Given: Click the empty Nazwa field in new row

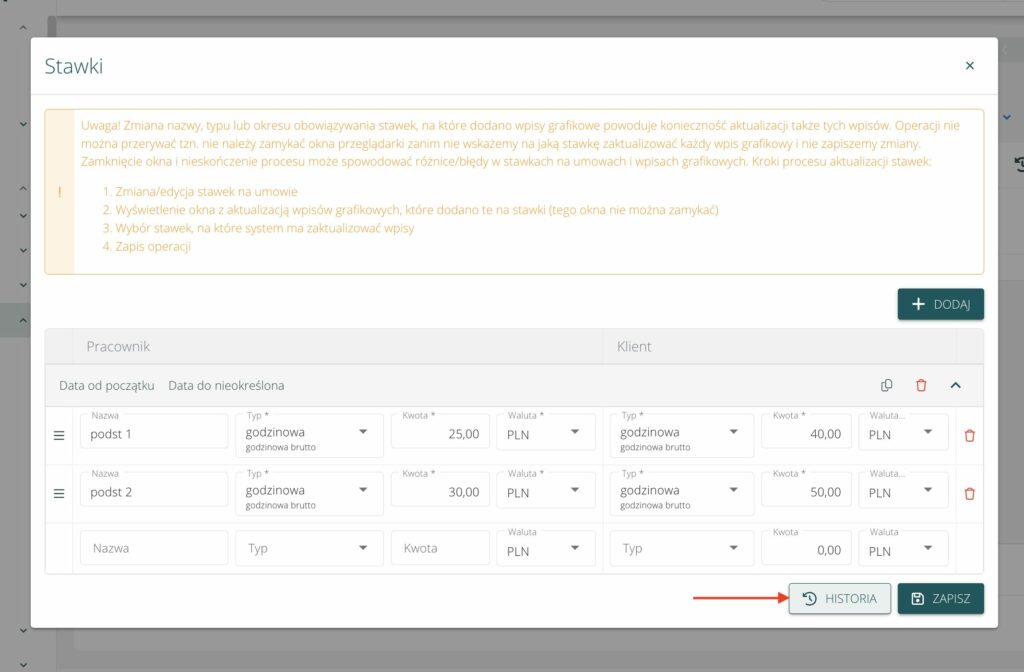Looking at the screenshot, I should pyautogui.click(x=153, y=549).
